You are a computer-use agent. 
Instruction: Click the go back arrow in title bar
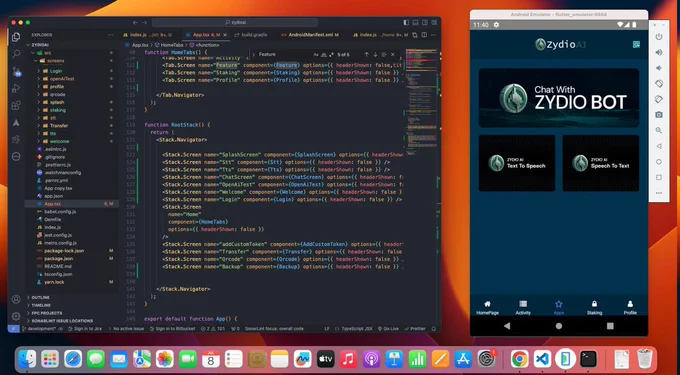click(135, 23)
